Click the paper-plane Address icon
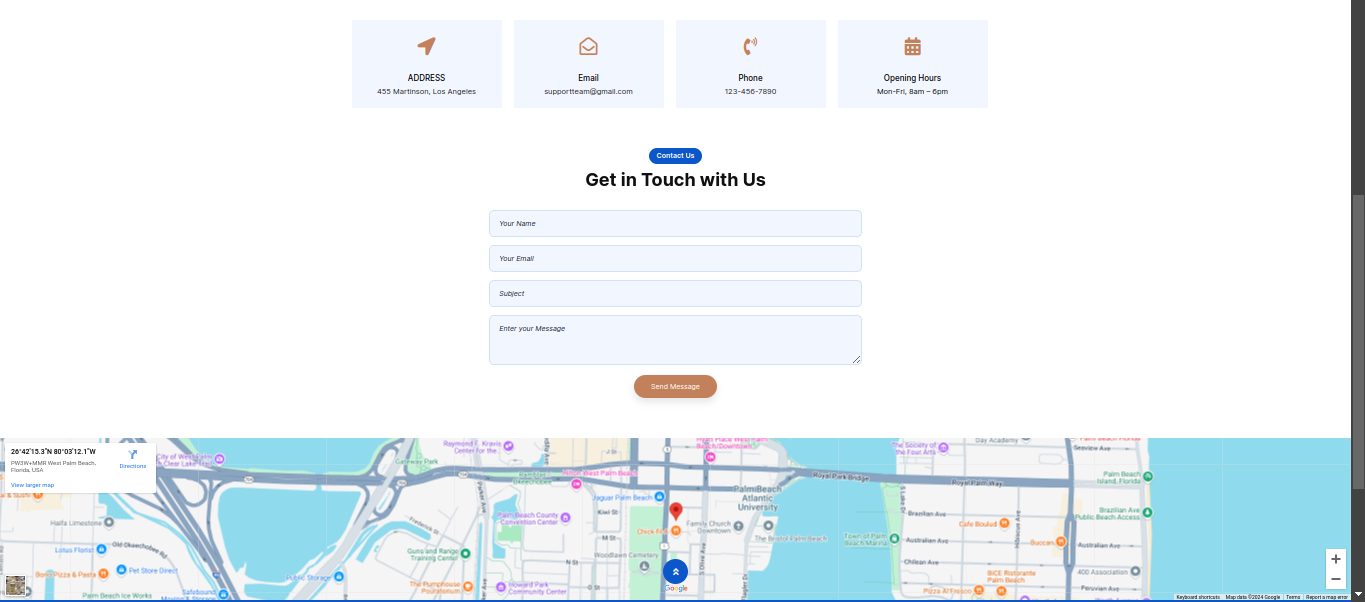Image resolution: width=1365 pixels, height=602 pixels. [x=426, y=46]
